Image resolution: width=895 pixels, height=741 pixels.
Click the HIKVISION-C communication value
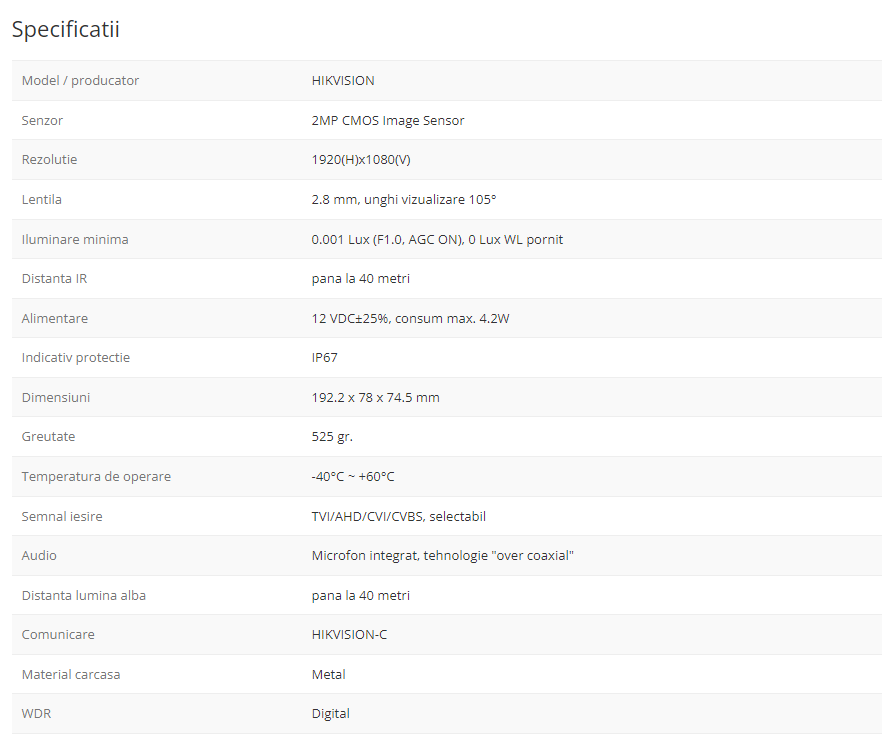click(x=349, y=634)
